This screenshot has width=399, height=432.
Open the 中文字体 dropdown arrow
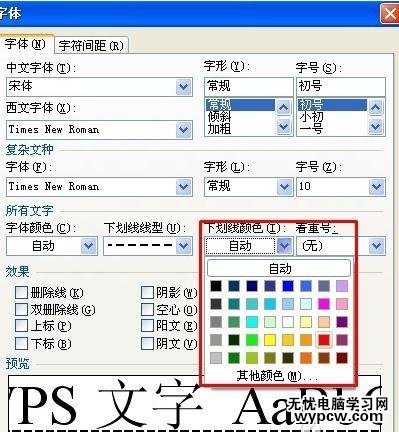click(x=184, y=87)
